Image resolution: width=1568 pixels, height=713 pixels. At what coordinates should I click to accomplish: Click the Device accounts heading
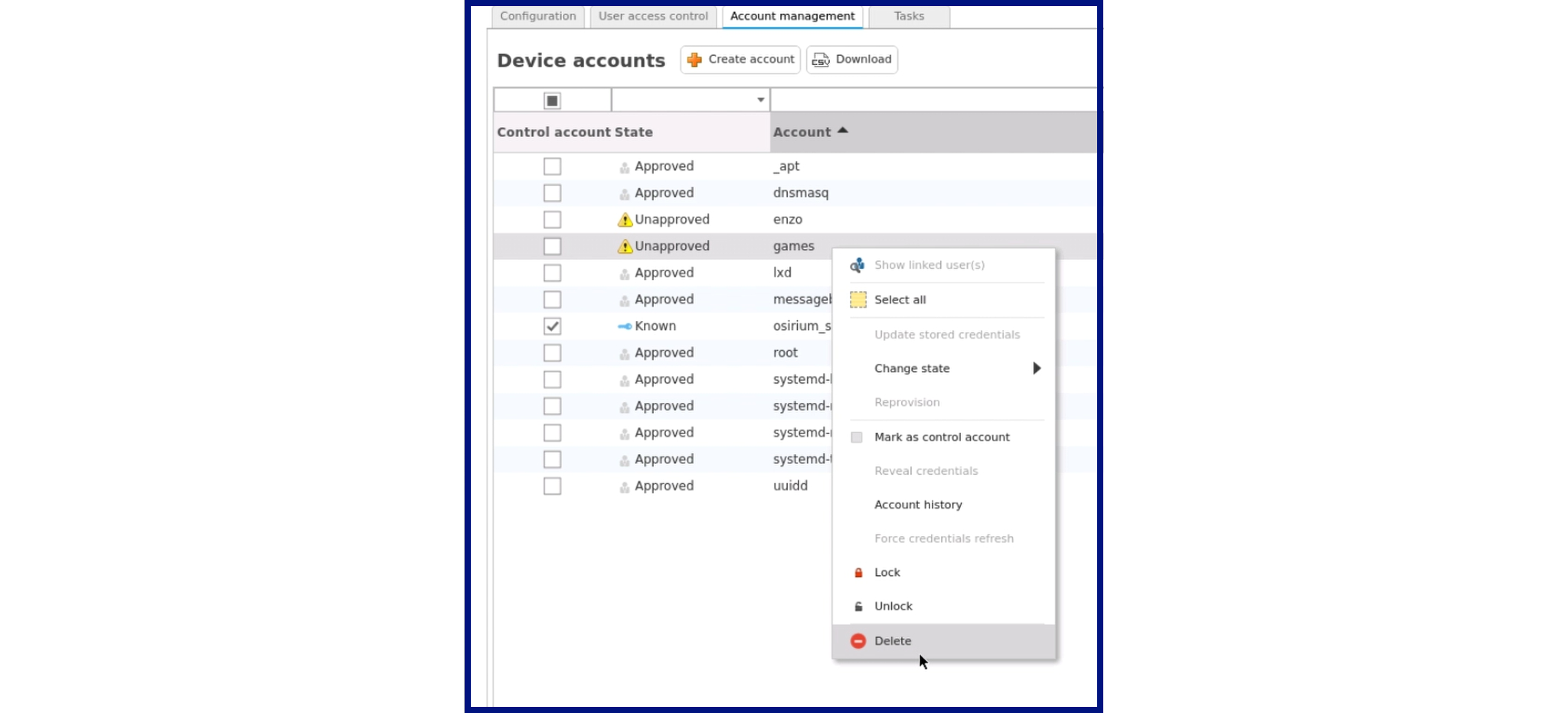pos(581,61)
